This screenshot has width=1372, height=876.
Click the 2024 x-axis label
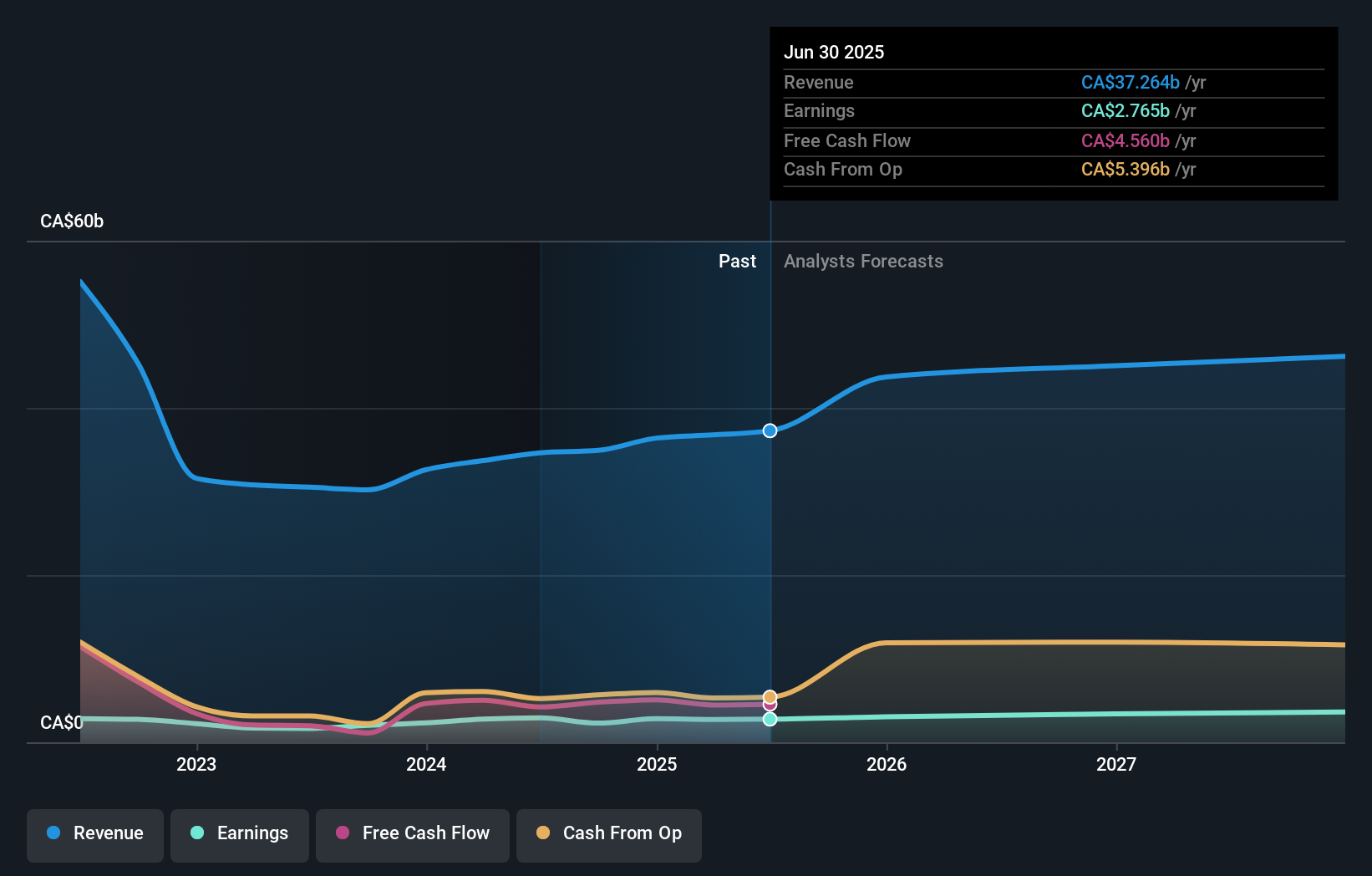pyautogui.click(x=426, y=764)
